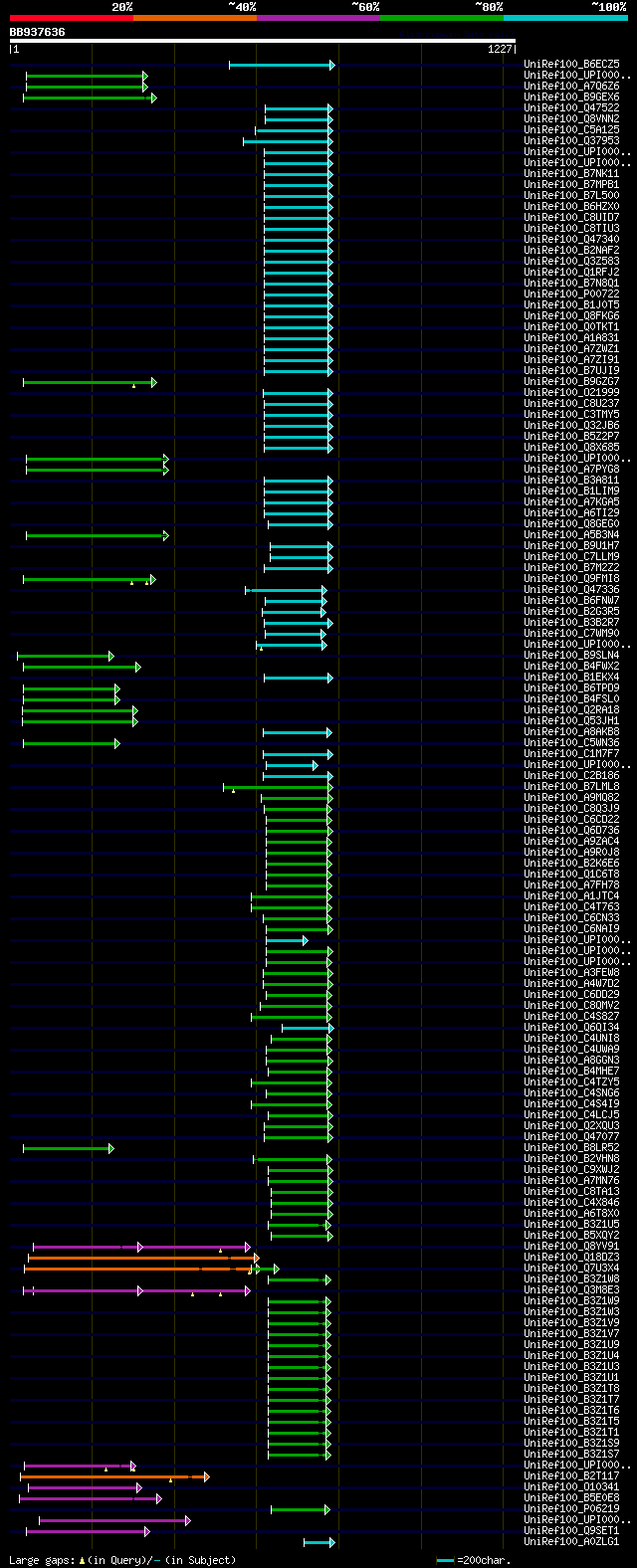Select label UniRef100_P00722
This screenshot has width=637, height=1568.
pos(571,294)
